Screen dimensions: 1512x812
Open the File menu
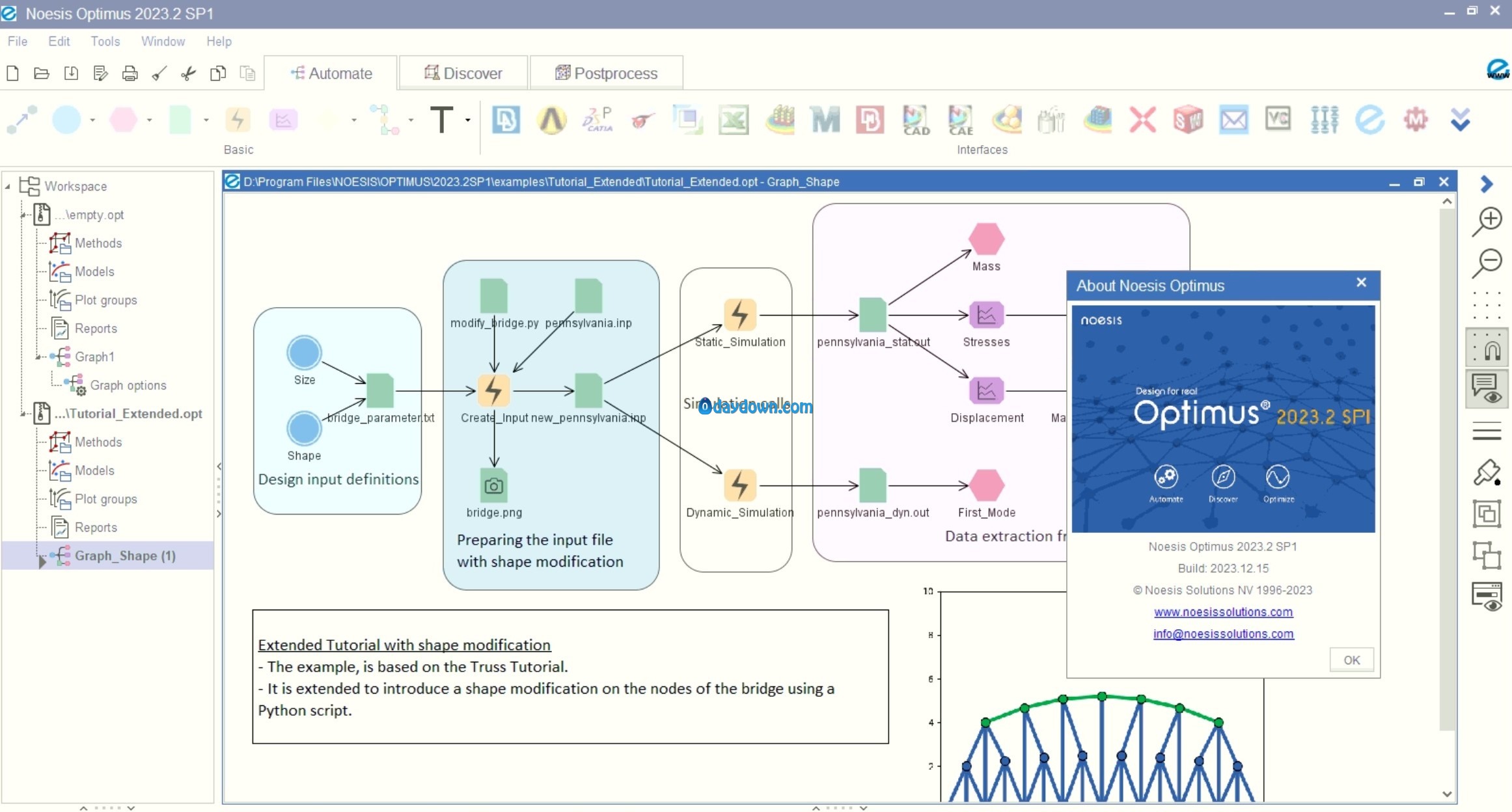18,41
